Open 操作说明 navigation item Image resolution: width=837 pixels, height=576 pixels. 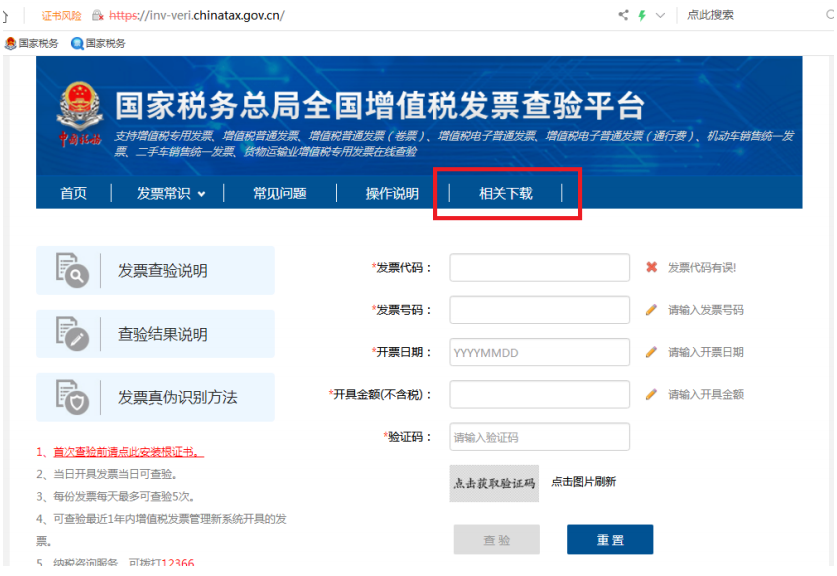click(392, 193)
